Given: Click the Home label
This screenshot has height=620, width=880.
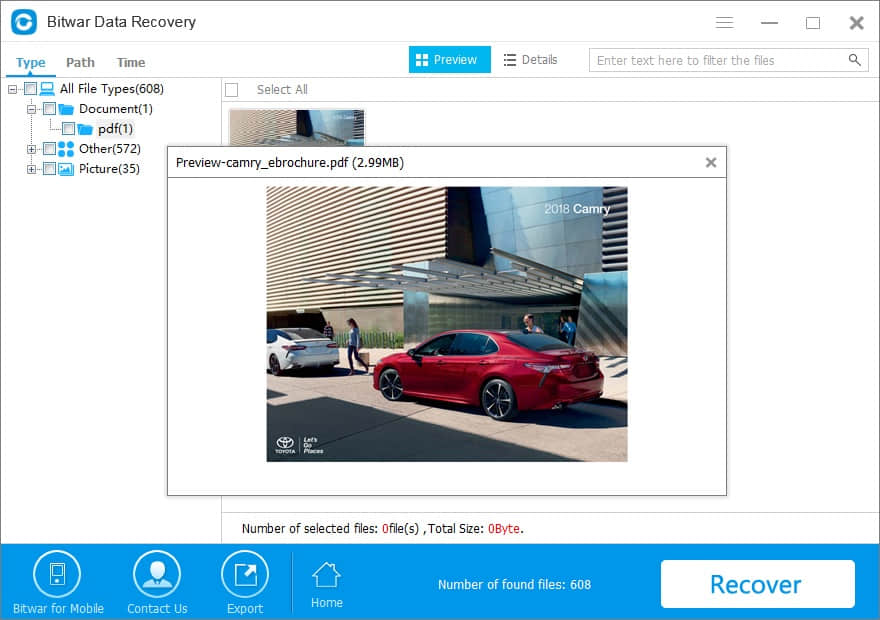Looking at the screenshot, I should click(x=327, y=603).
